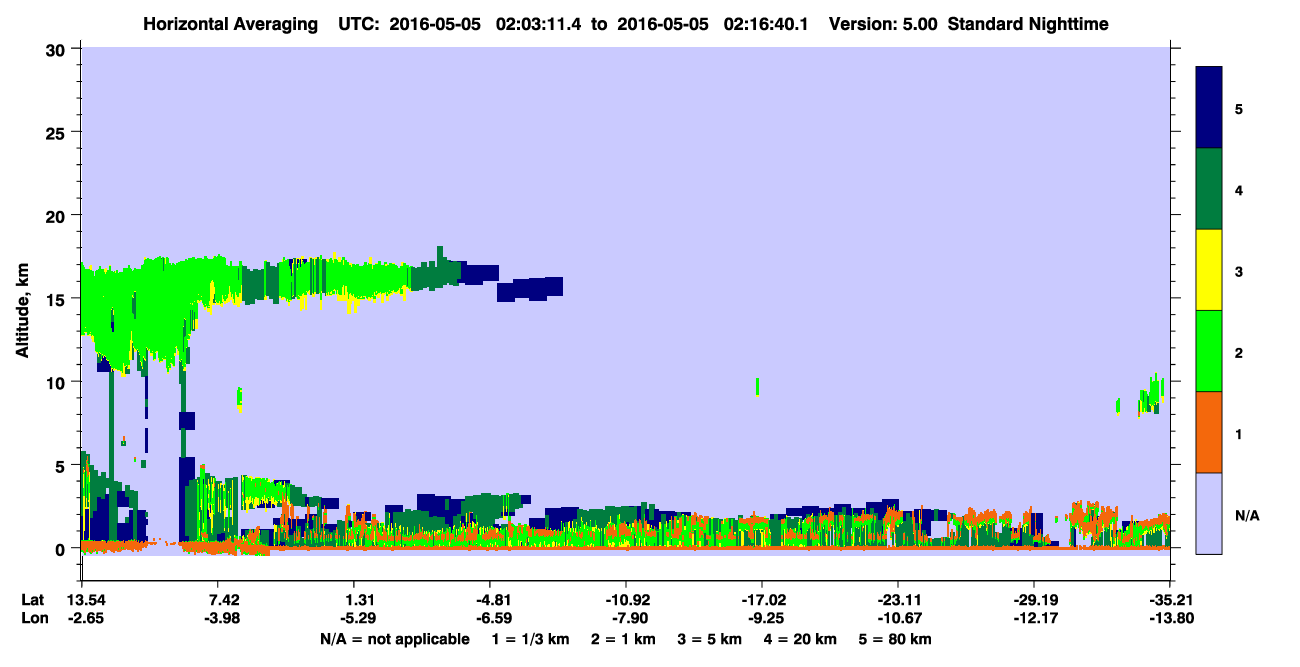Click longitude value -12.17
The image size is (1300, 667).
click(1034, 618)
